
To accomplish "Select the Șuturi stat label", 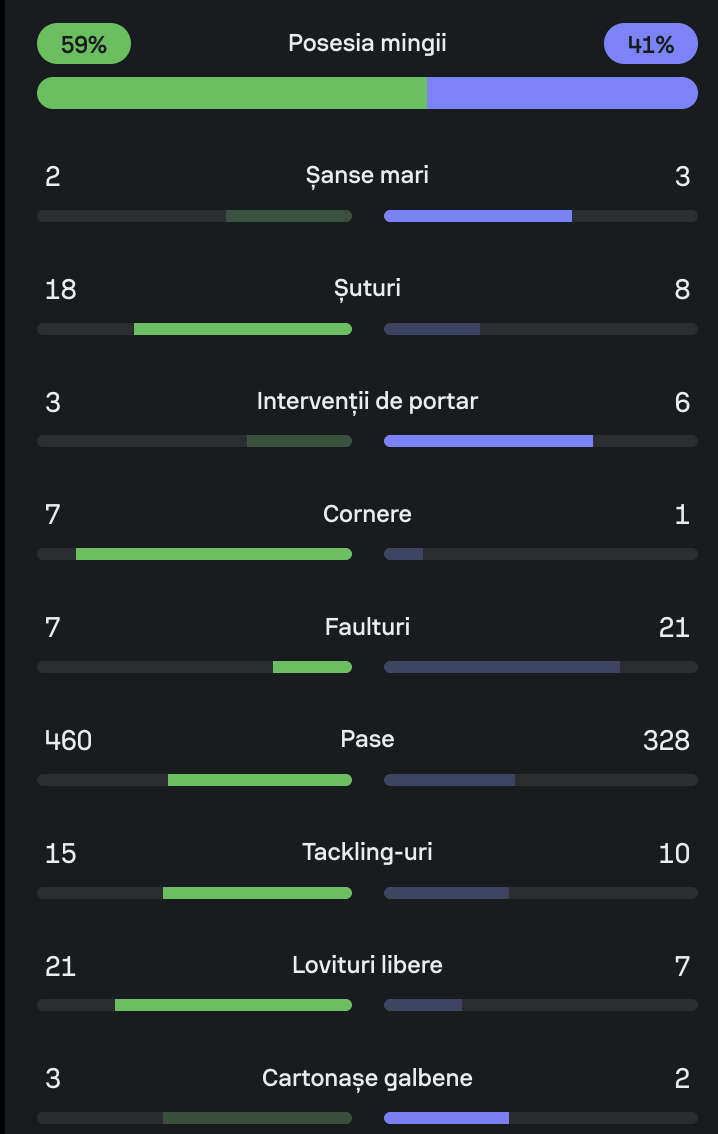I will (367, 289).
